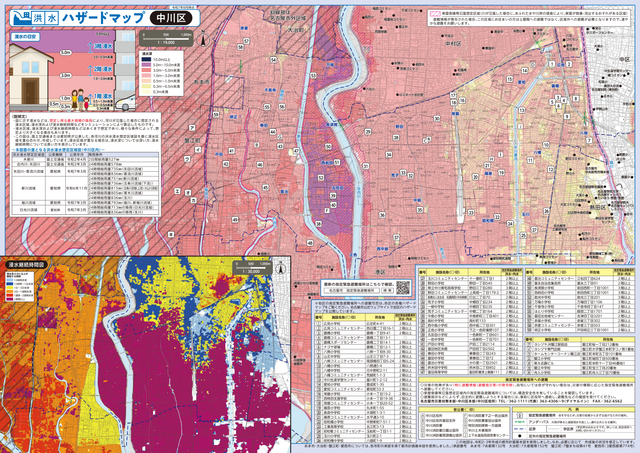Viewport: 640px width, 453px height.
Task: Click map marker number 49
Action: (x=235, y=220)
